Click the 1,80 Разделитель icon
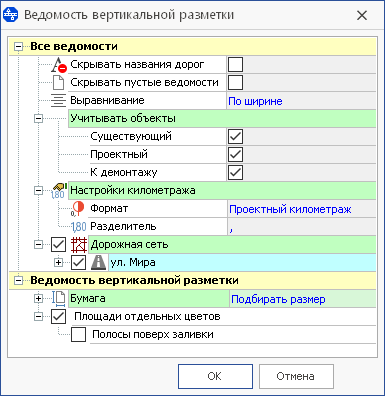 [79, 227]
